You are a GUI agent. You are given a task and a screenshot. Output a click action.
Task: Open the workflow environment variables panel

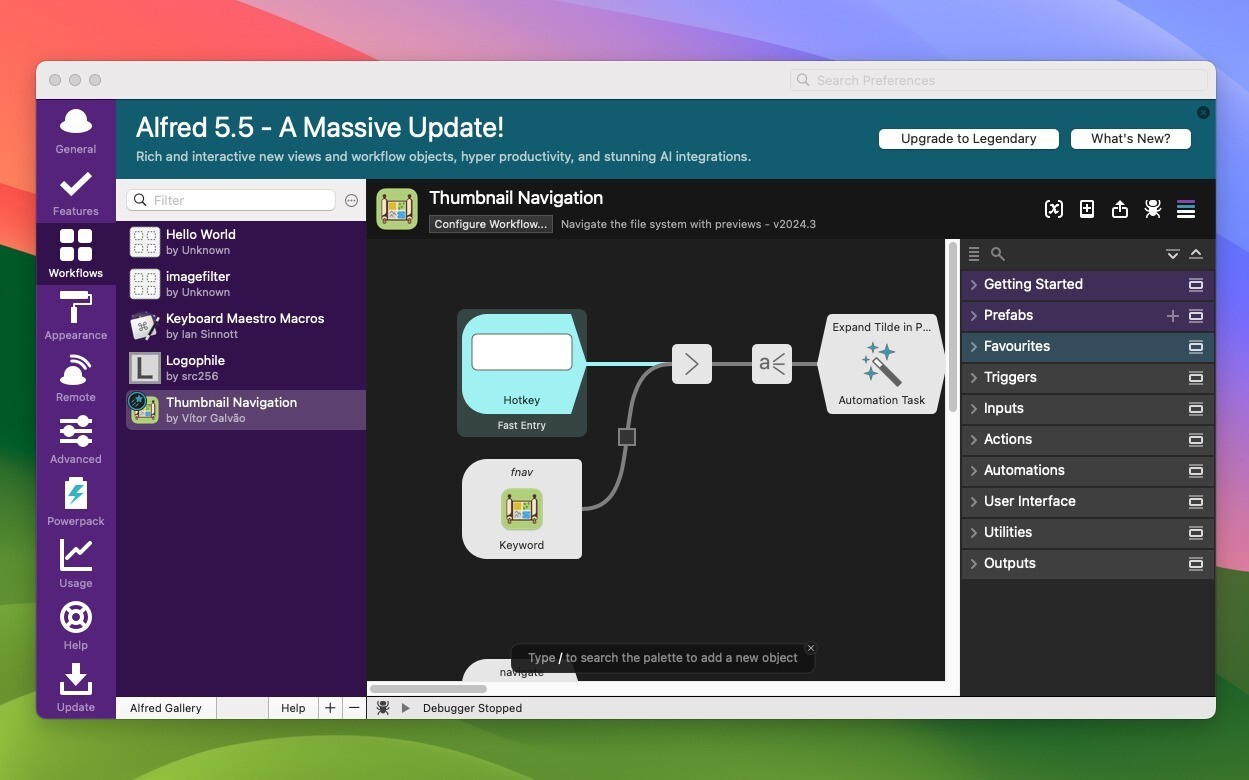click(1053, 209)
